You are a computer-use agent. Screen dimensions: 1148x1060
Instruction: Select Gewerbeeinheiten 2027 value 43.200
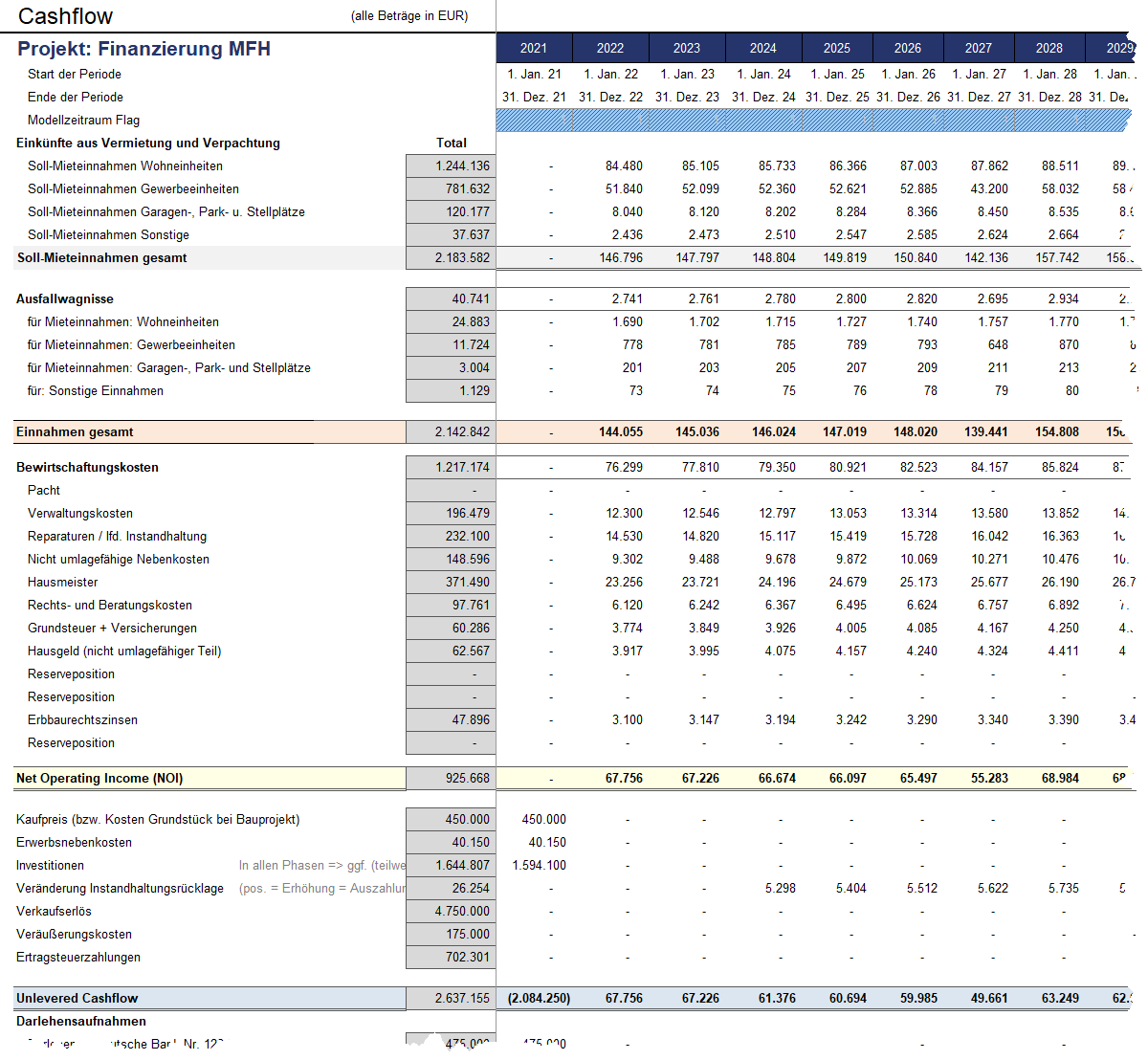click(x=989, y=188)
